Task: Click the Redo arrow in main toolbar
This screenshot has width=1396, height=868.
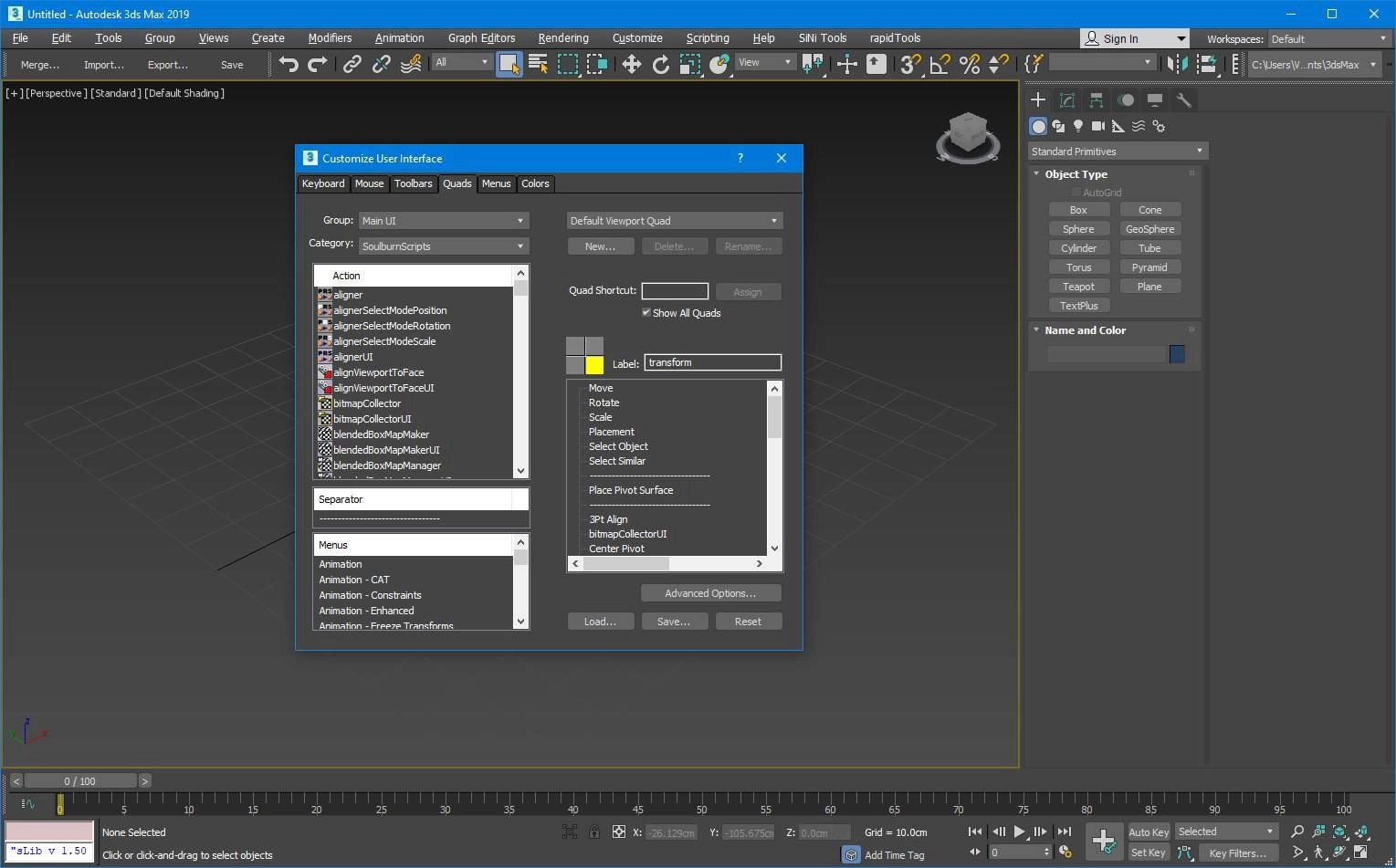Action: (318, 64)
